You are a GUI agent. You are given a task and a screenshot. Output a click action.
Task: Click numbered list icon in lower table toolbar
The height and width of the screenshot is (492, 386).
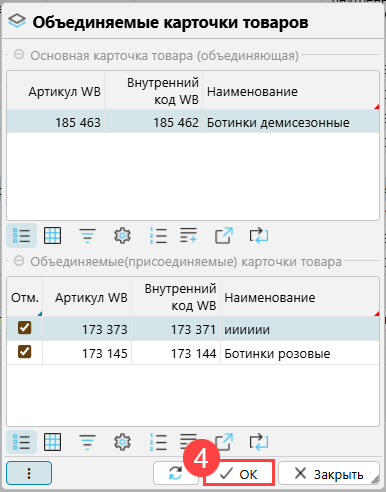[158, 442]
